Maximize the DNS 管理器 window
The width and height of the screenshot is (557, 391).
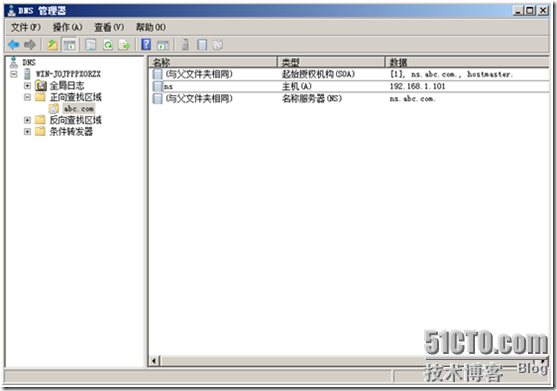pyautogui.click(x=530, y=11)
